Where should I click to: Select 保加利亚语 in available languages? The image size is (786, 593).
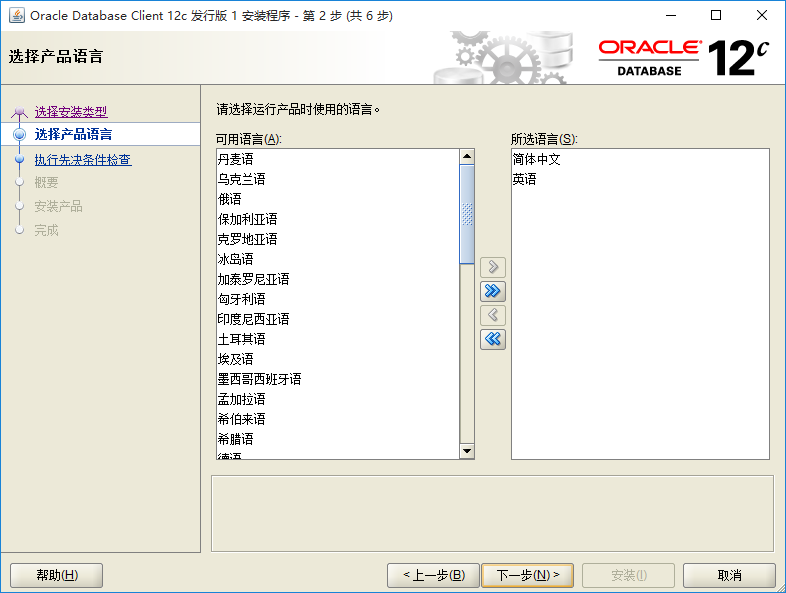338,219
